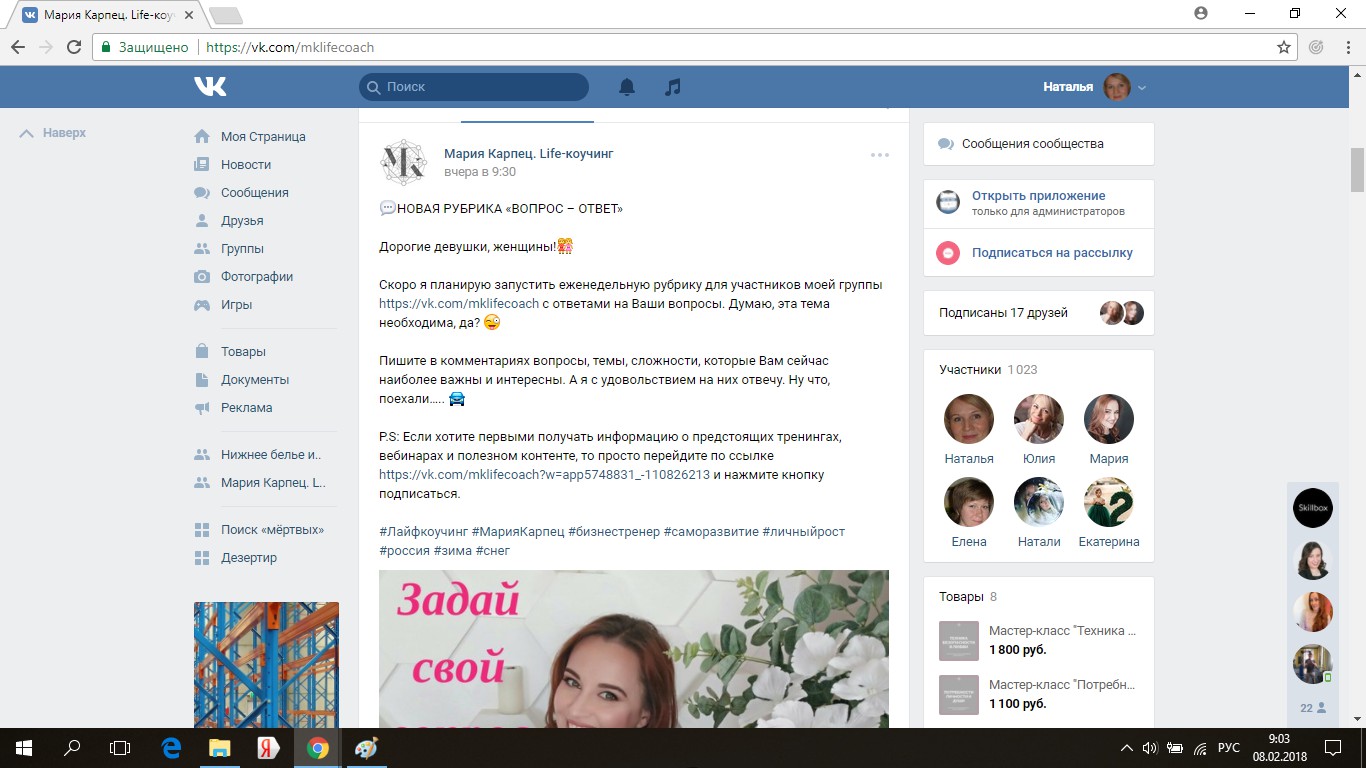
Task: Click the page vertical scrollbar thumb
Action: [x=1357, y=169]
